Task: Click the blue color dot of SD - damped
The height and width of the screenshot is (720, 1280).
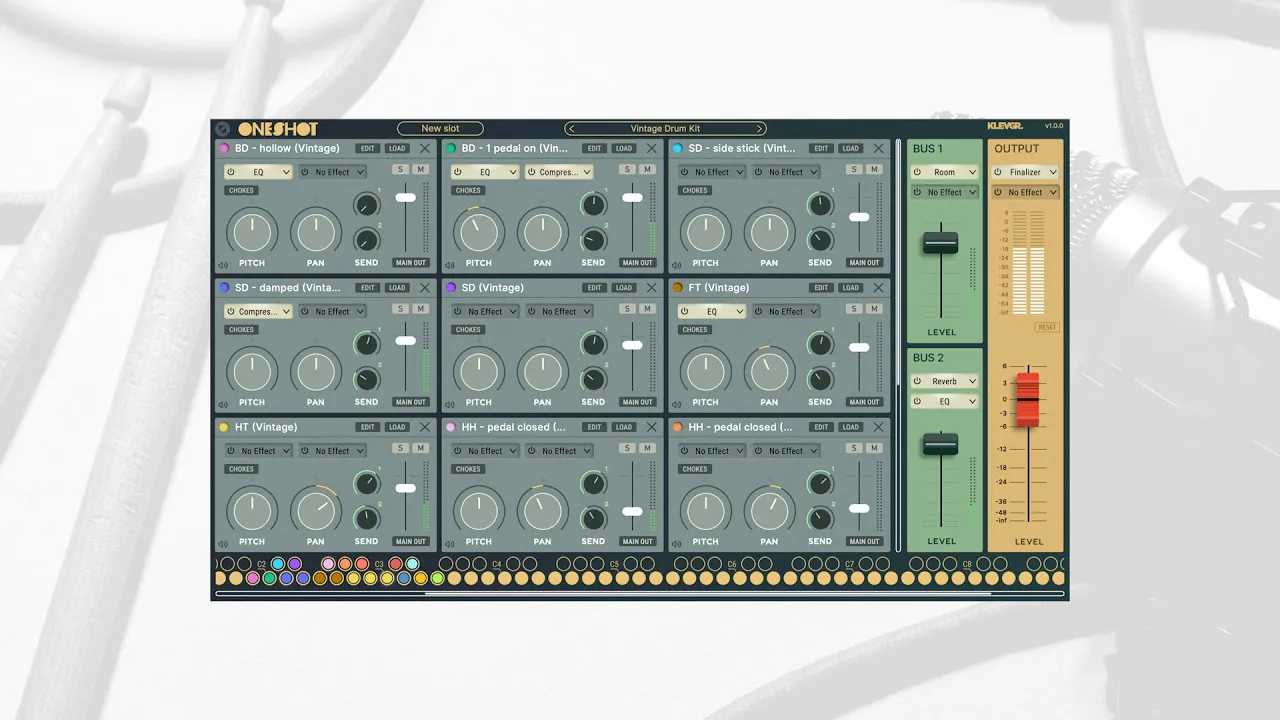Action: pyautogui.click(x=224, y=288)
